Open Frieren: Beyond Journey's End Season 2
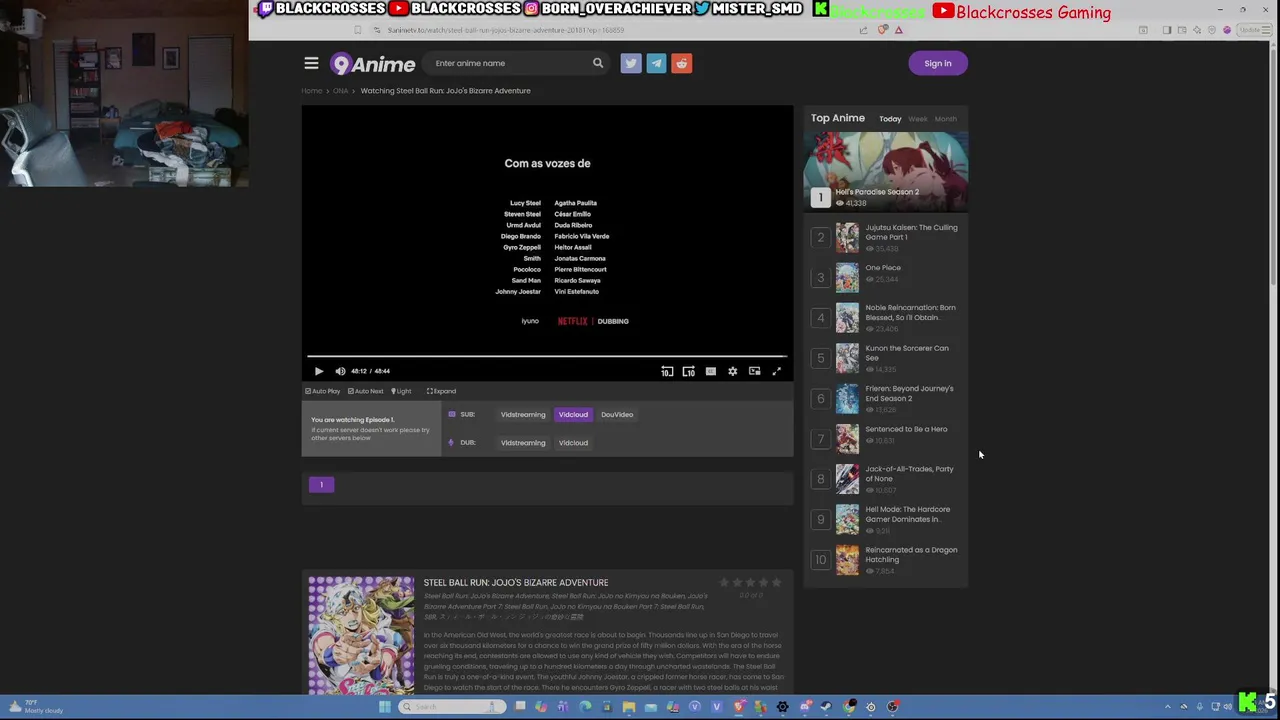The height and width of the screenshot is (720, 1280). tap(909, 393)
